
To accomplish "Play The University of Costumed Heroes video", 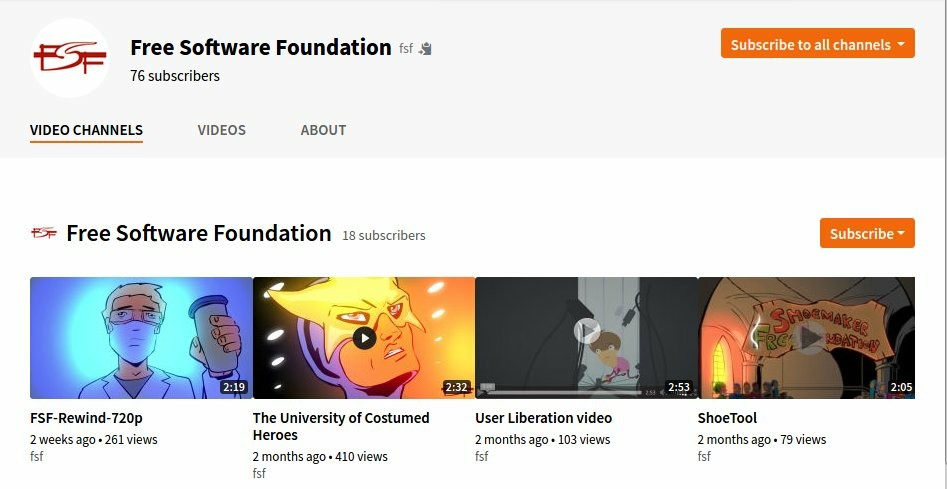I will (x=364, y=337).
